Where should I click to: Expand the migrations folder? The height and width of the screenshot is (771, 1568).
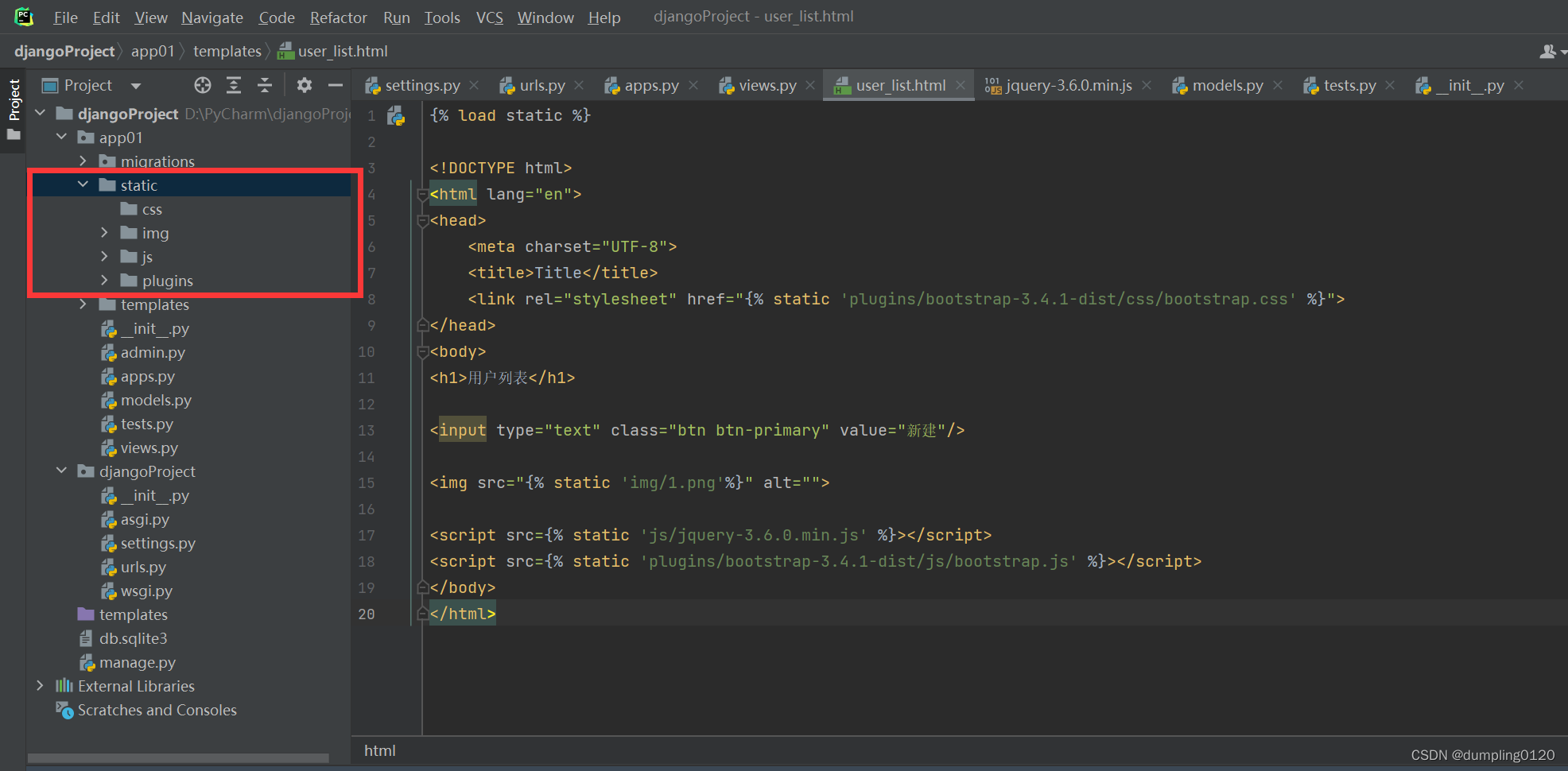click(83, 161)
